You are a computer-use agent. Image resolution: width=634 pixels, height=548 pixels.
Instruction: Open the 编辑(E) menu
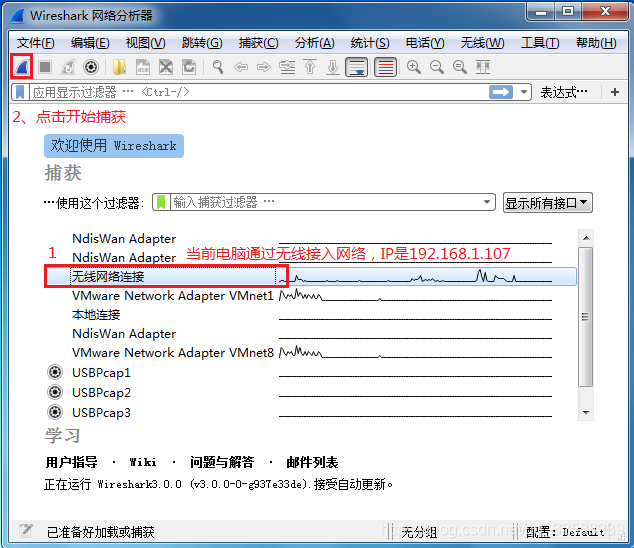tap(90, 42)
